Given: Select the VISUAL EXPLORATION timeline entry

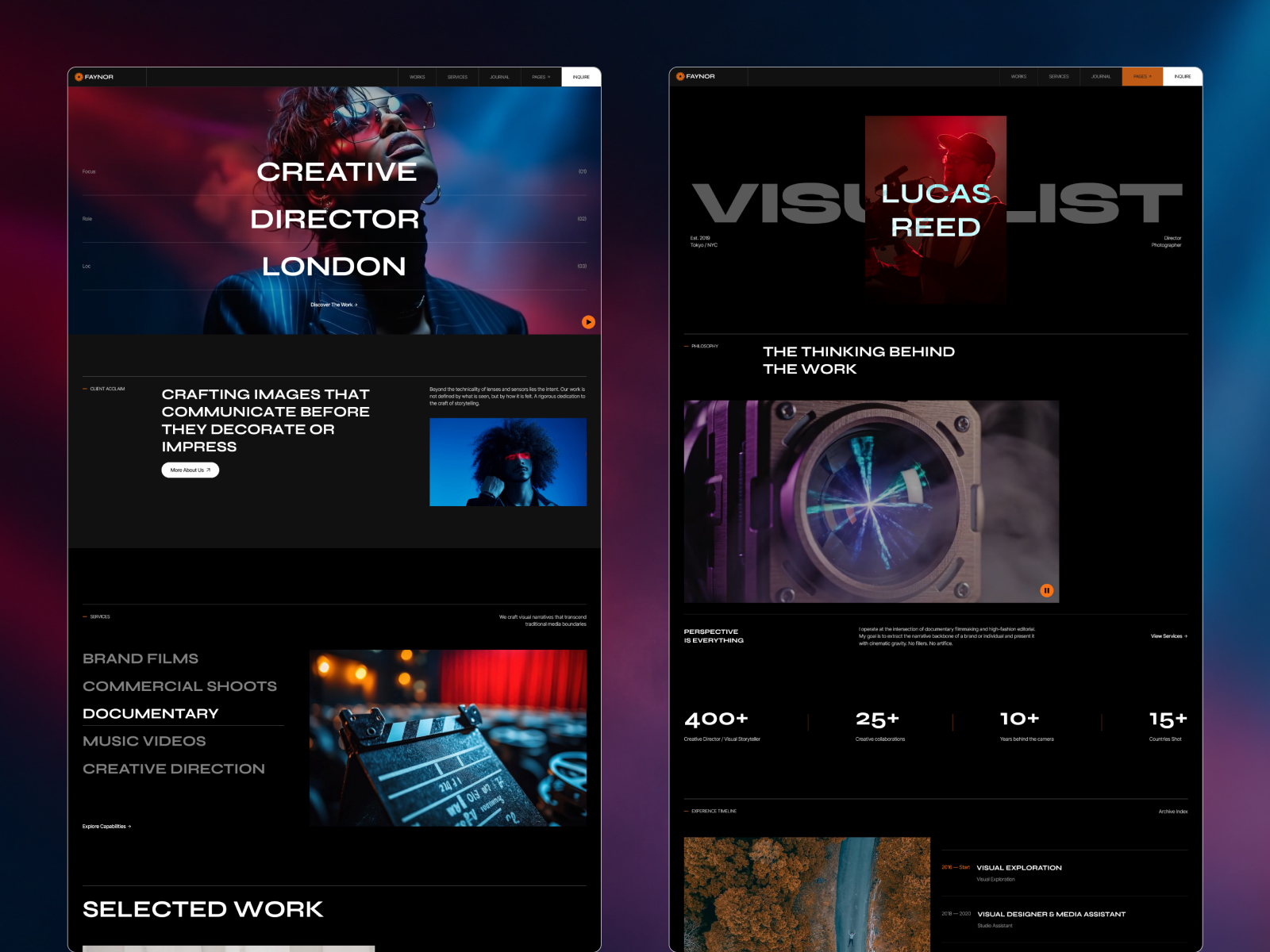Looking at the screenshot, I should [x=1064, y=873].
